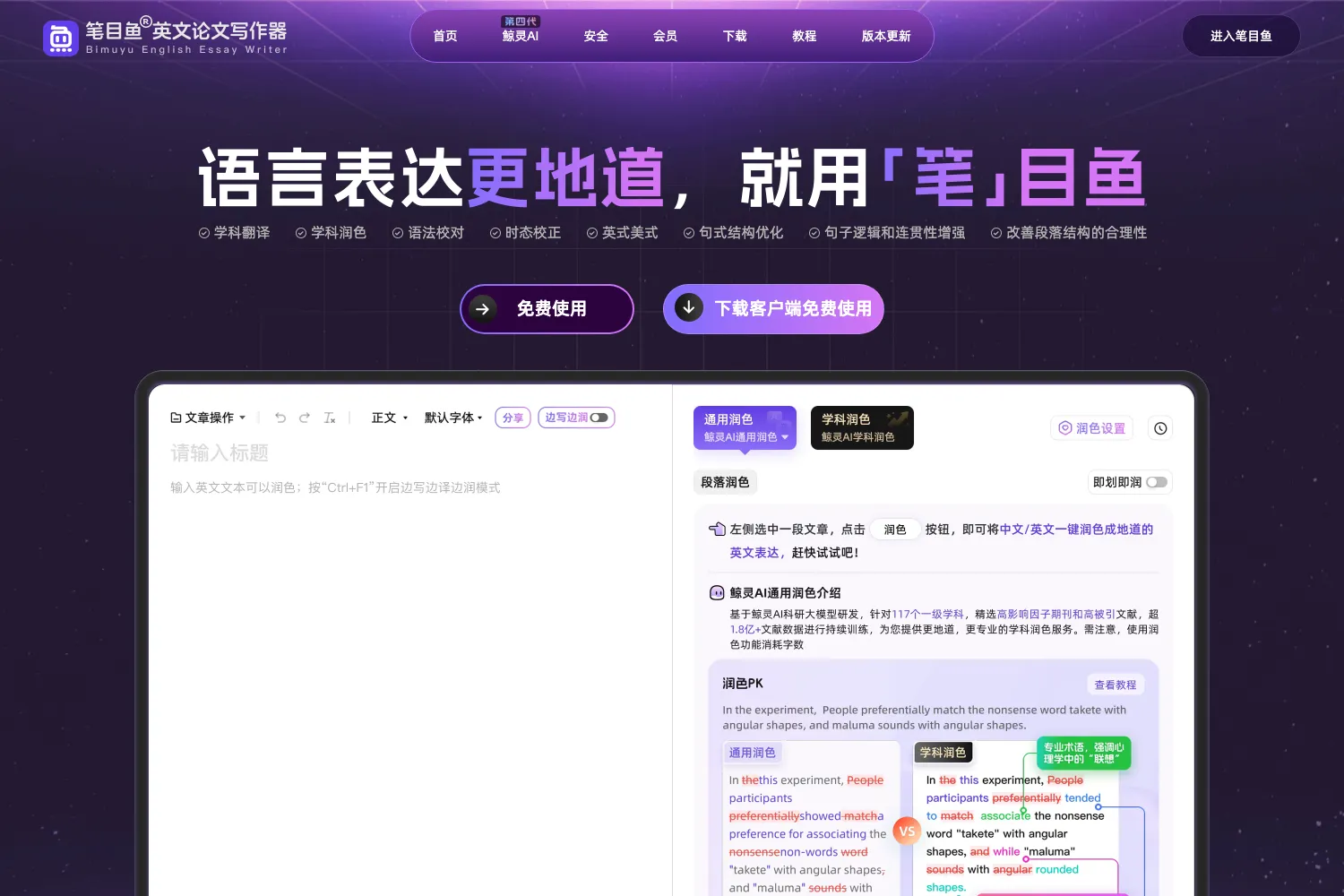The height and width of the screenshot is (896, 1344).
Task: Click the 时态校正 feature text
Action: [533, 232]
